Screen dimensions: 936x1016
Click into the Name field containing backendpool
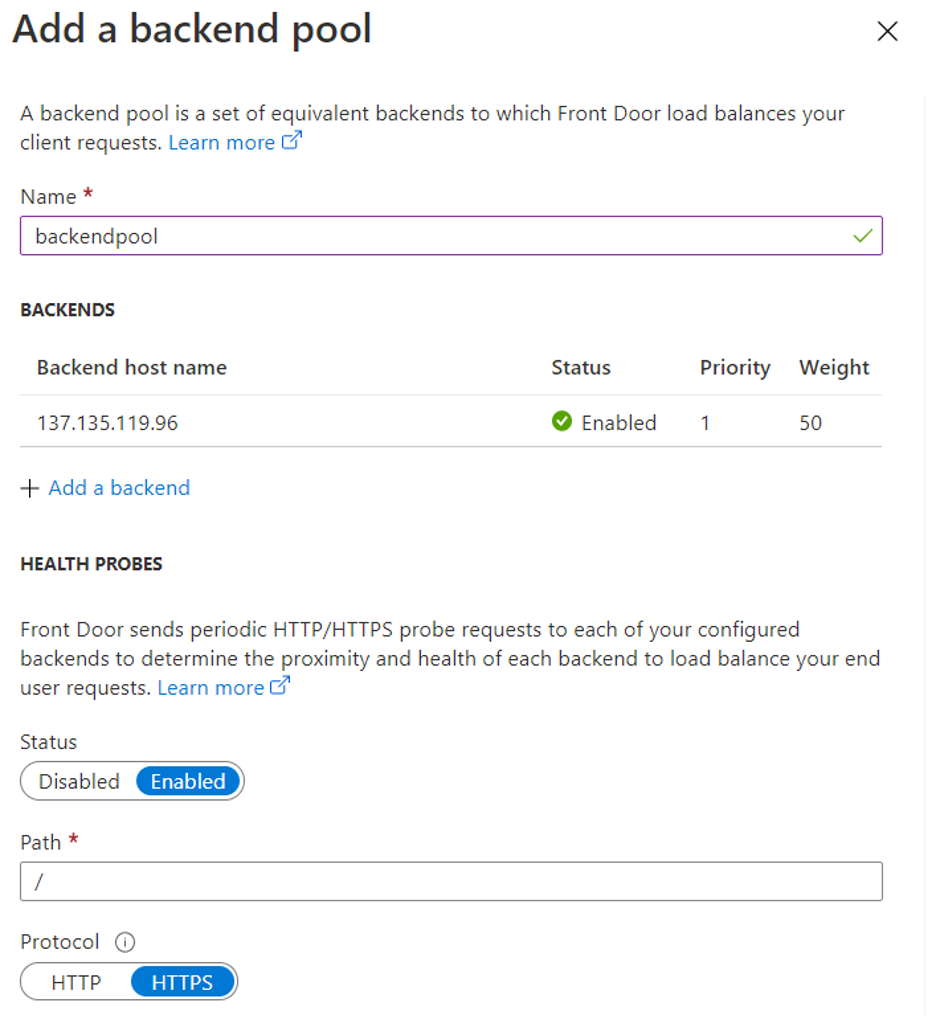click(x=451, y=236)
